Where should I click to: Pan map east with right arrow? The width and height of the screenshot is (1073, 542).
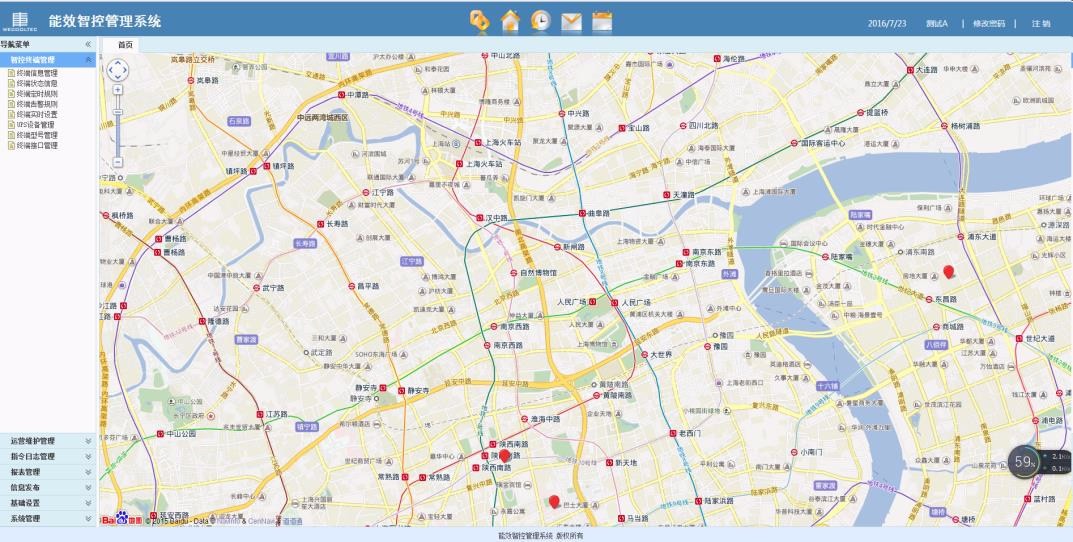pyautogui.click(x=125, y=70)
